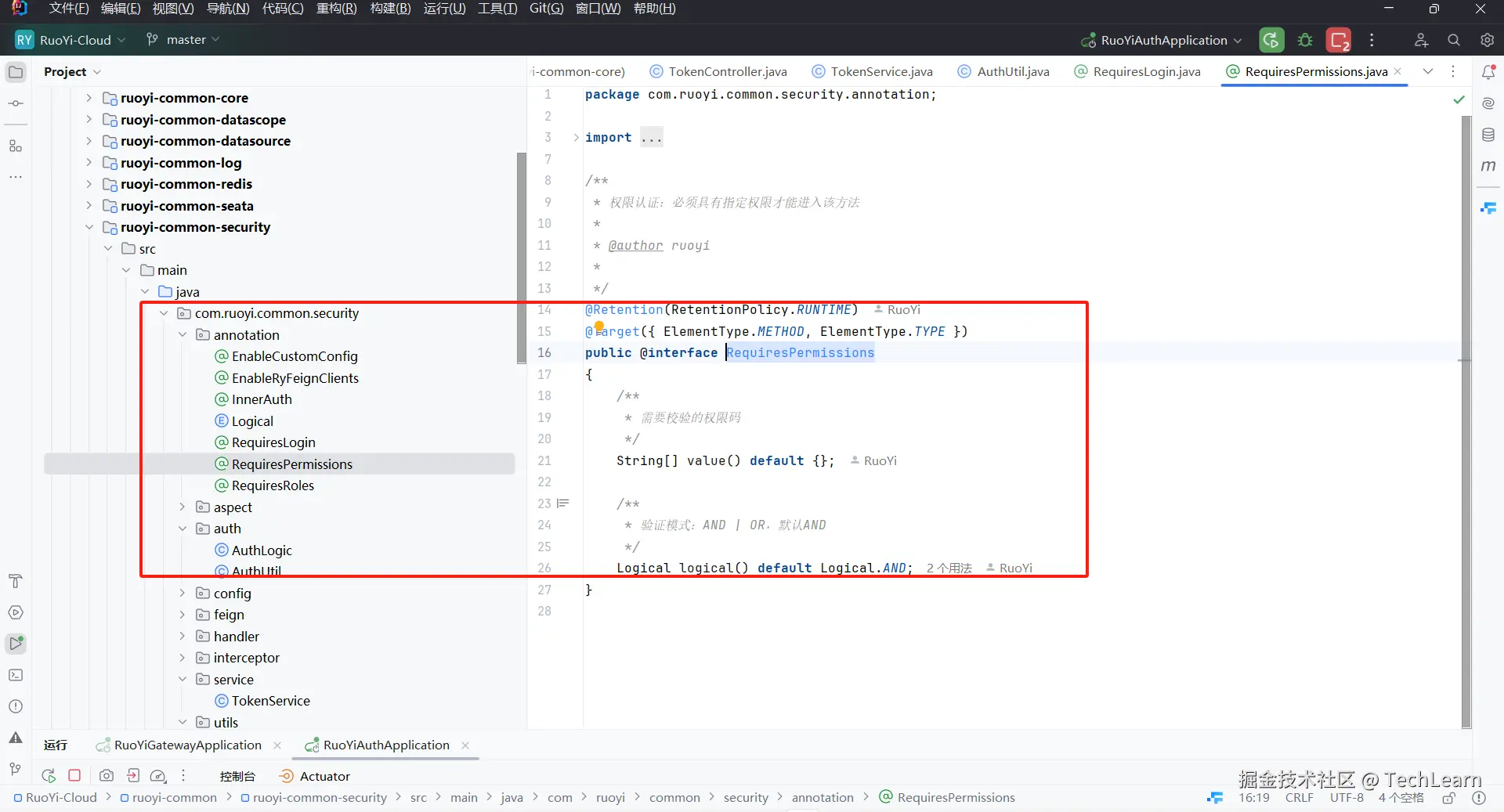Image resolution: width=1504 pixels, height=812 pixels.
Task: Expand the aspect package
Action: click(183, 507)
